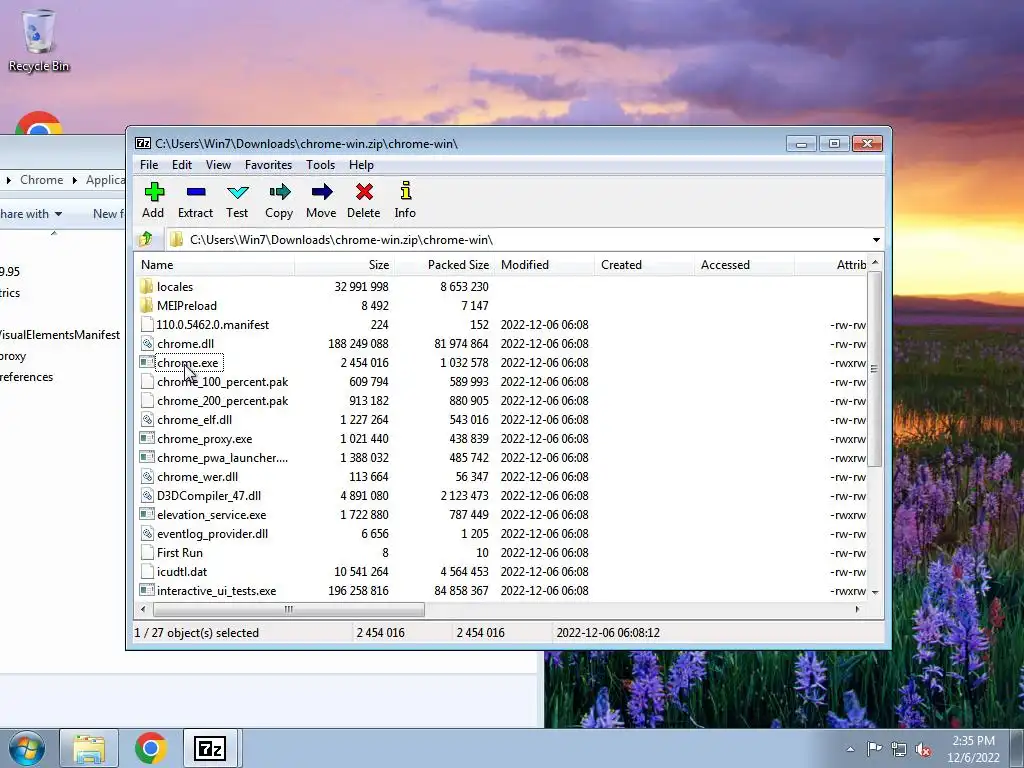
Task: Click the 7-Zip taskbar button
Action: pos(210,748)
